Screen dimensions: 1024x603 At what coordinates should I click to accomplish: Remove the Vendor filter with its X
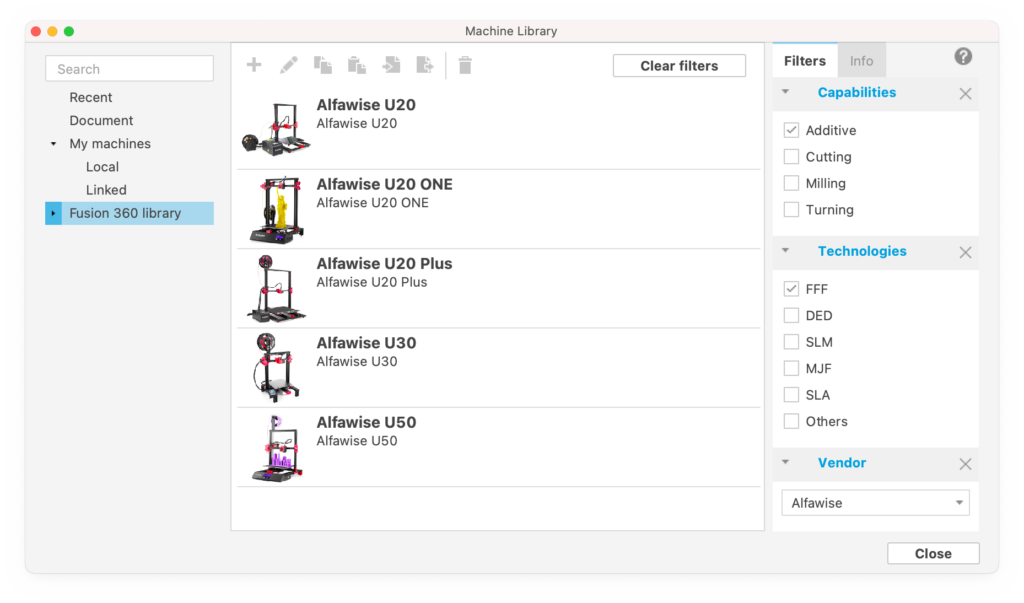965,464
